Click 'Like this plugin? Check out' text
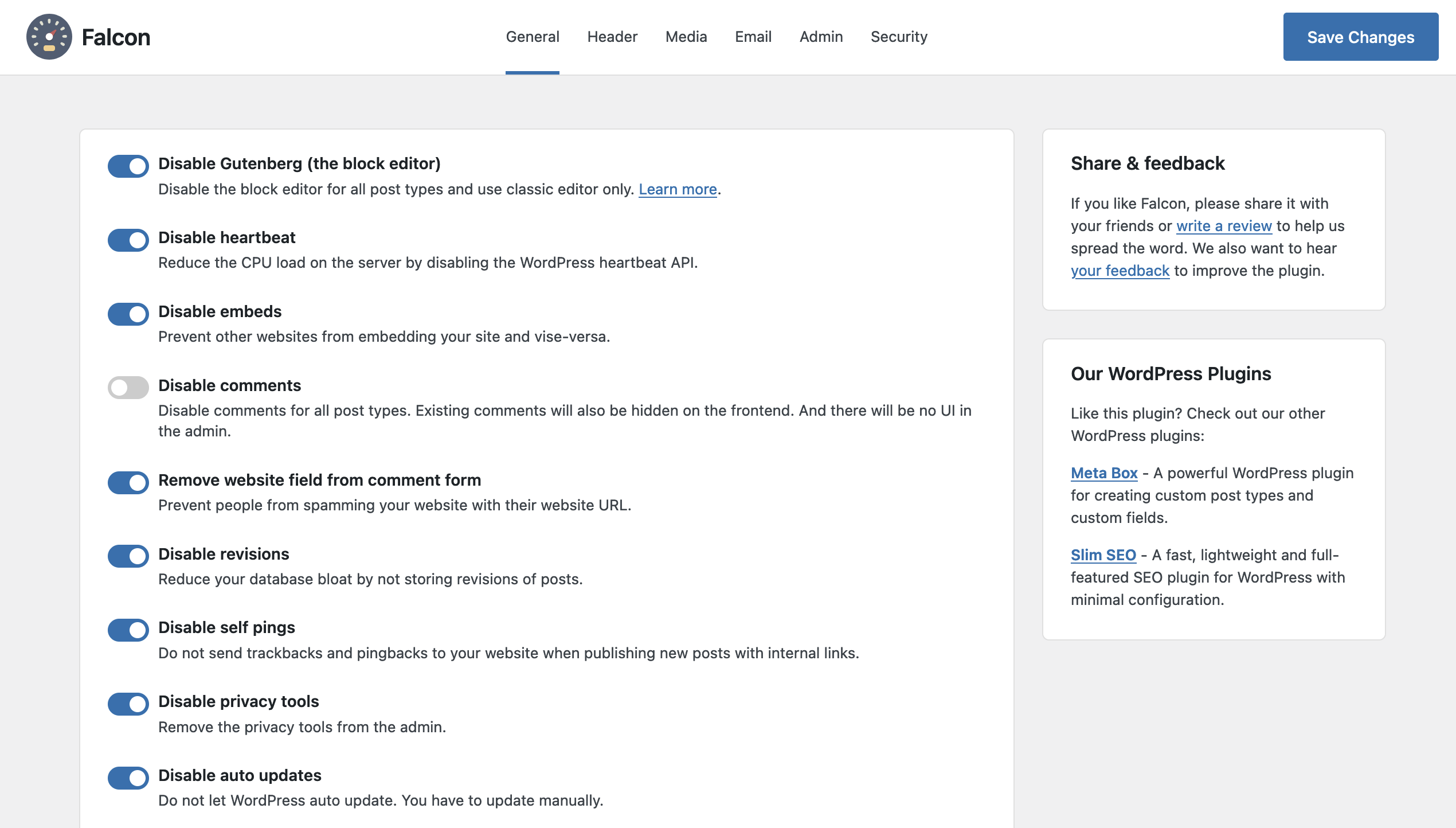 click(x=1197, y=424)
